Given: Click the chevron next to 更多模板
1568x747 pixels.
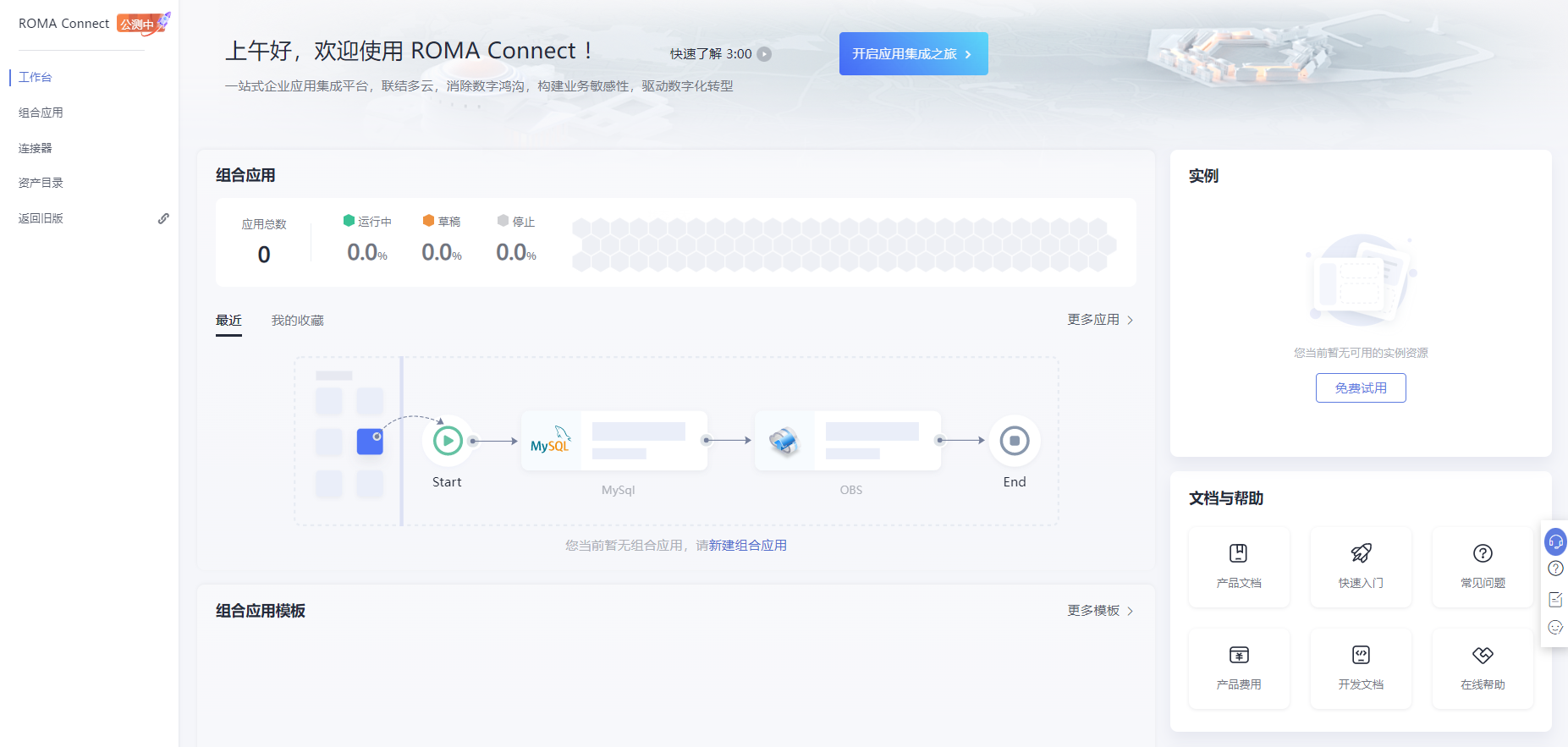Looking at the screenshot, I should pos(1130,611).
